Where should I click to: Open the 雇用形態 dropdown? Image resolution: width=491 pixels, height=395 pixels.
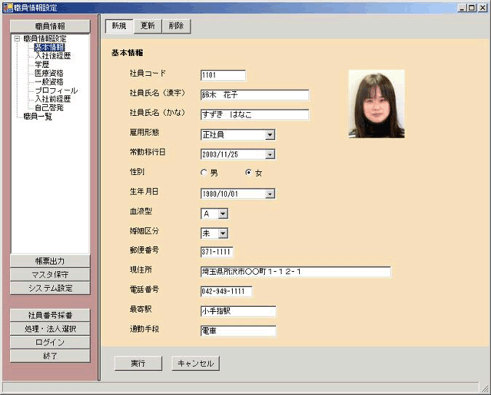270,135
